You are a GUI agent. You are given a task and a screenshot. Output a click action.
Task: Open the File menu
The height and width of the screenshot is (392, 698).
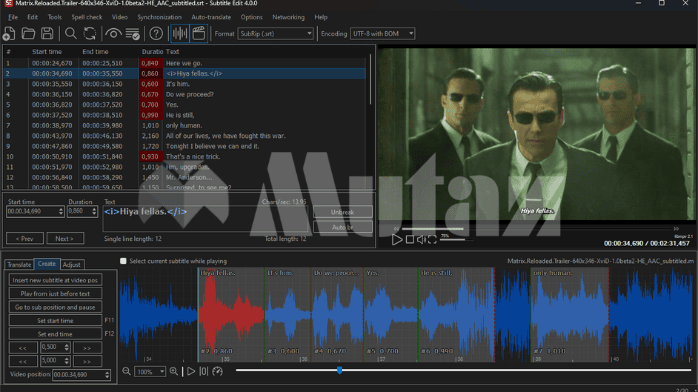click(x=13, y=17)
